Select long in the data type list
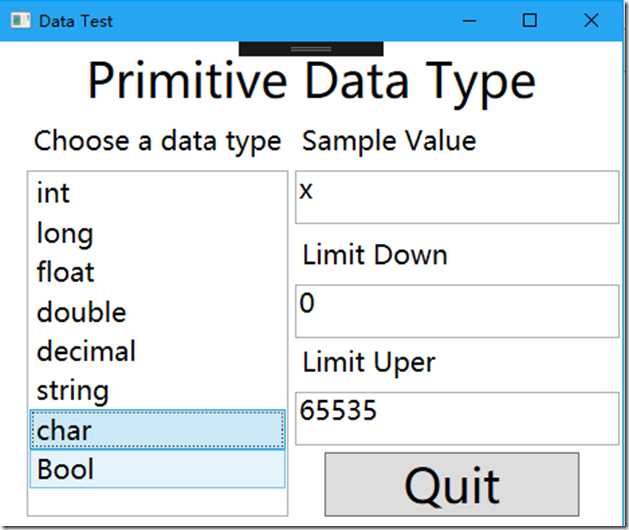629x530 pixels. (x=157, y=232)
